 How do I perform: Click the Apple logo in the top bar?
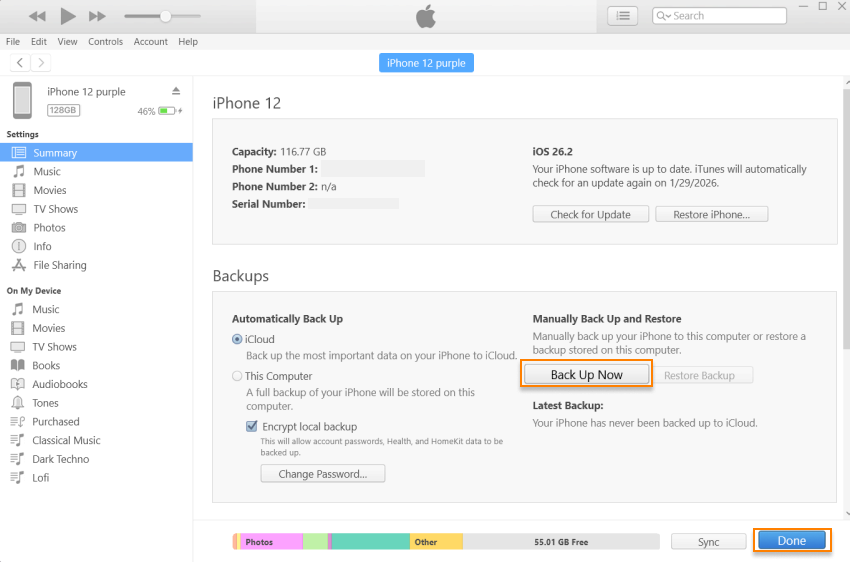[426, 16]
